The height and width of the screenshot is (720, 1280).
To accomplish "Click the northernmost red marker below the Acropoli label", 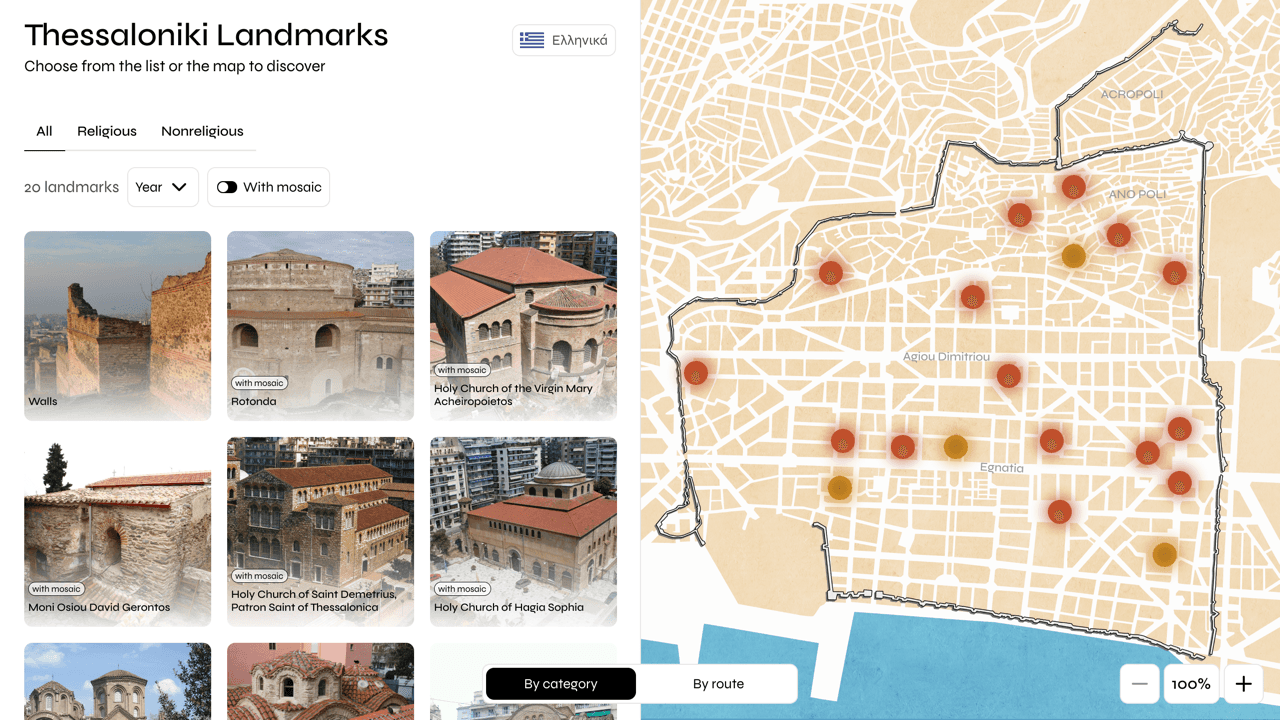I will [x=1073, y=187].
